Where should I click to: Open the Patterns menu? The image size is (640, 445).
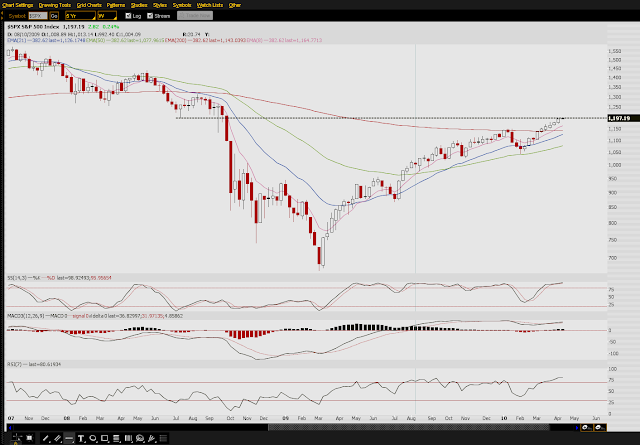116,5
